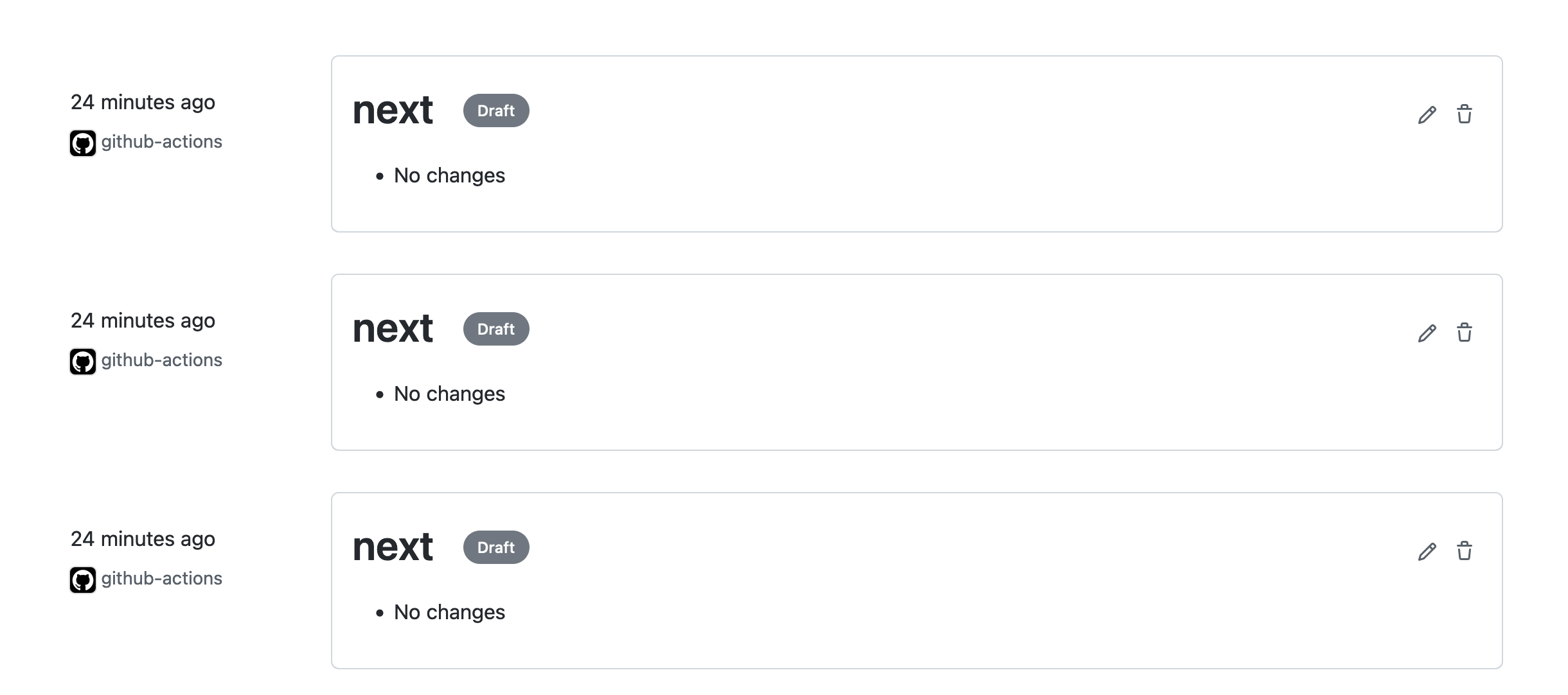
Task: Click the trash icon on the bottom release
Action: [x=1466, y=551]
